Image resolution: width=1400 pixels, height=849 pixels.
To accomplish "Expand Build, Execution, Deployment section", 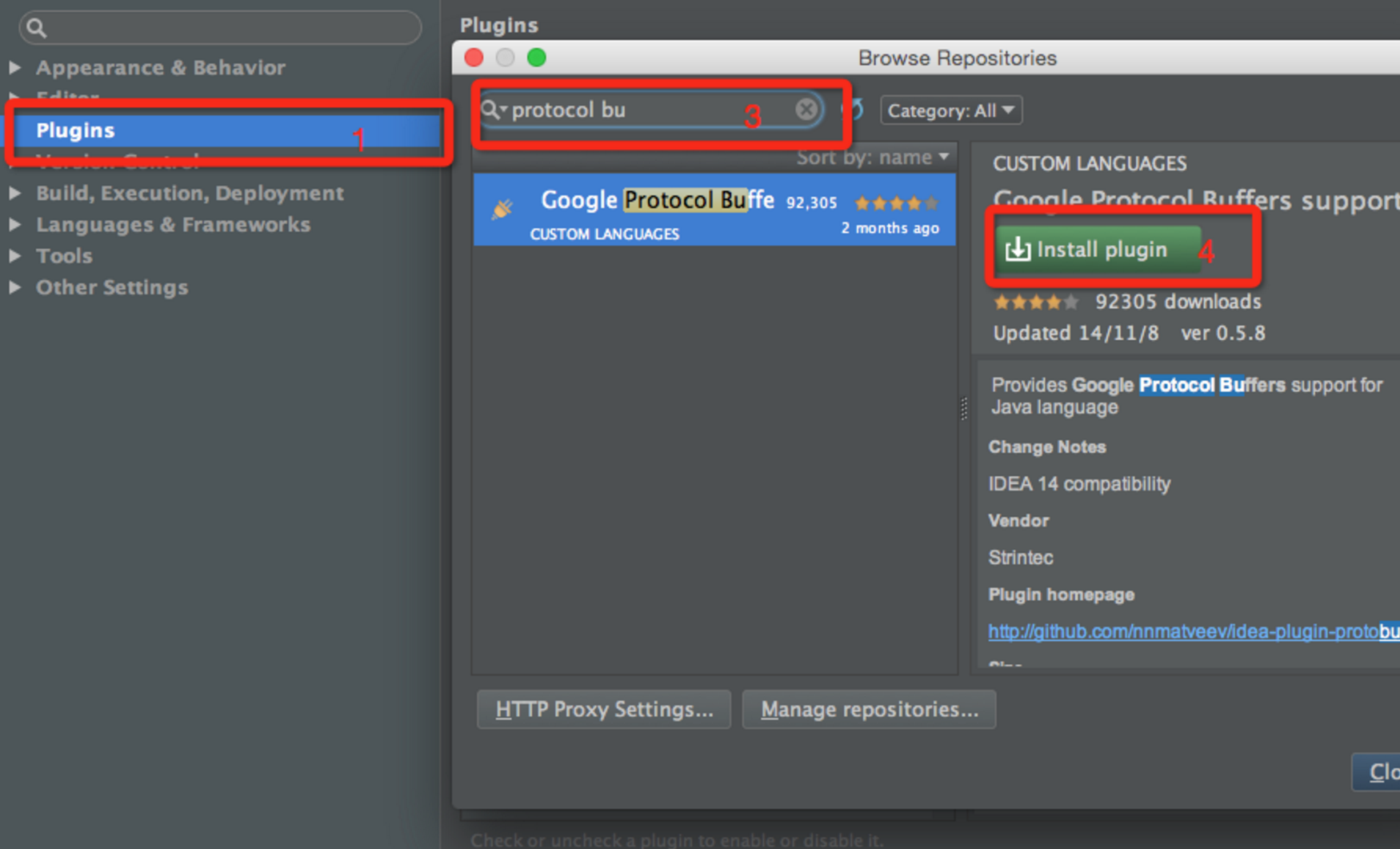I will 15,193.
